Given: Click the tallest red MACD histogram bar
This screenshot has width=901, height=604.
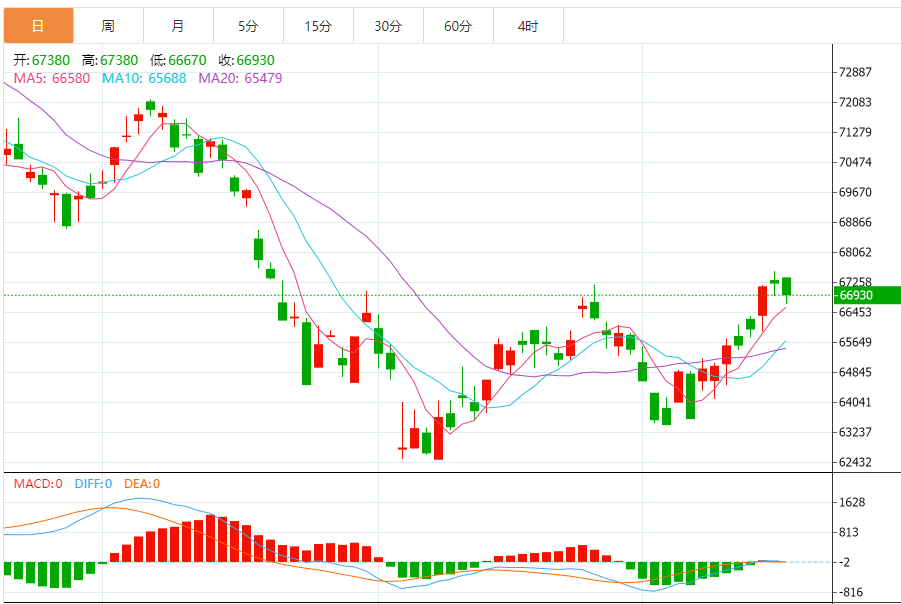Looking at the screenshot, I should coord(210,538).
